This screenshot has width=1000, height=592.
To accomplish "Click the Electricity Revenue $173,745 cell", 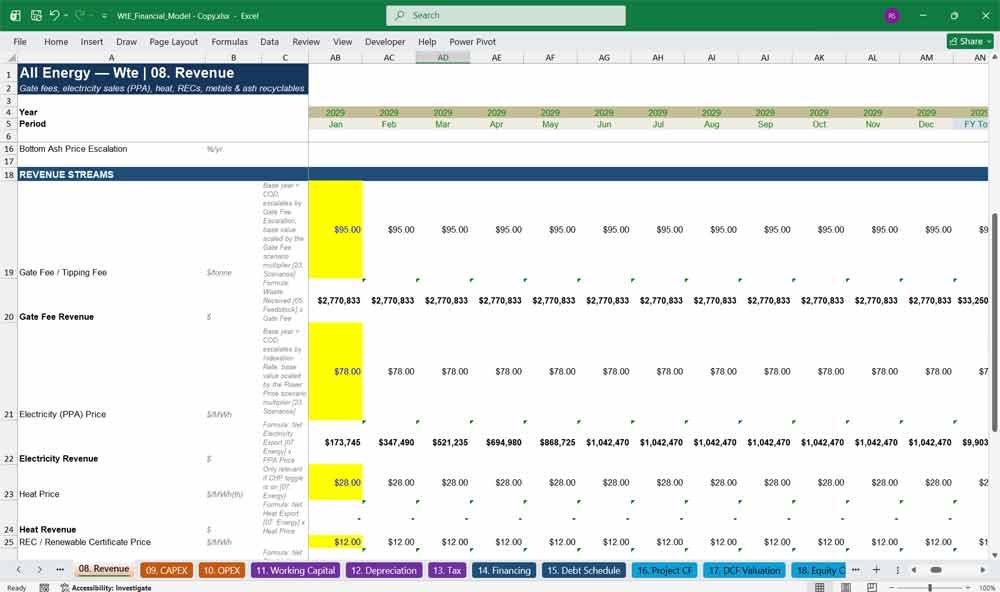I will point(335,442).
